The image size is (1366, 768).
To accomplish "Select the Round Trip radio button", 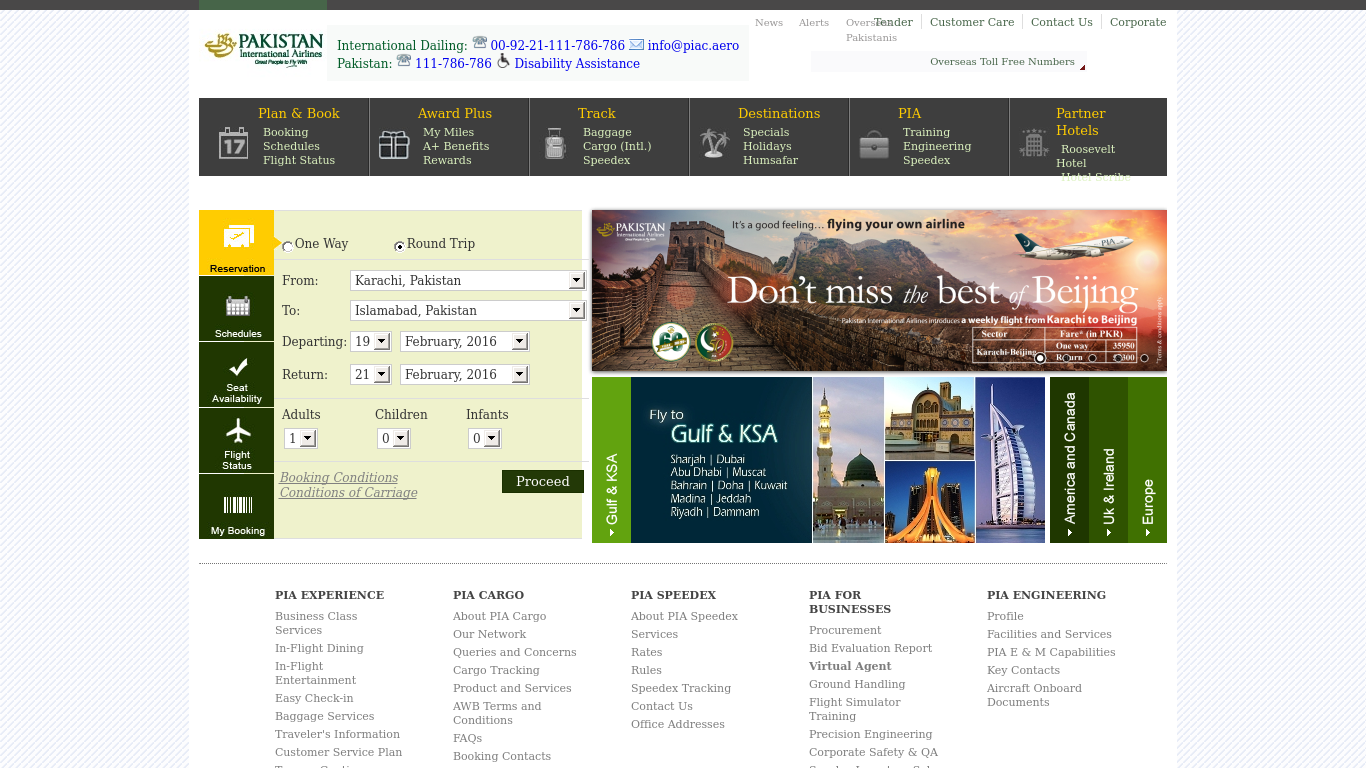I will pyautogui.click(x=400, y=246).
